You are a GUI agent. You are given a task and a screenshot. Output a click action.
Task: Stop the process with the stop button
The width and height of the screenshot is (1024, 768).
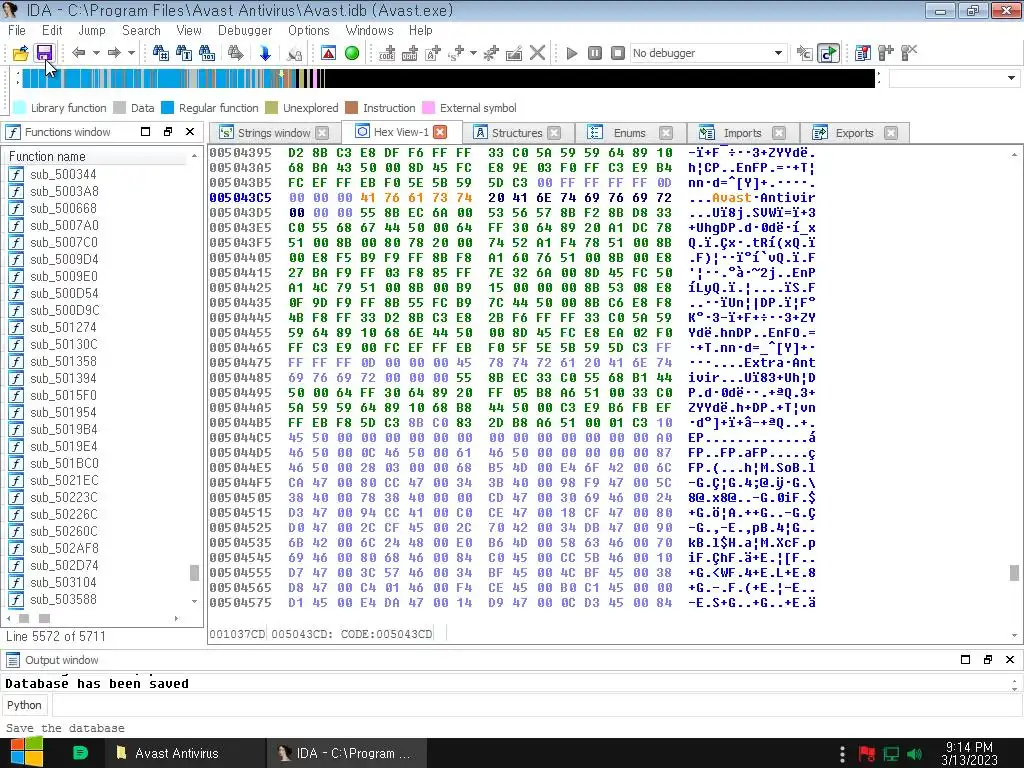[x=618, y=53]
